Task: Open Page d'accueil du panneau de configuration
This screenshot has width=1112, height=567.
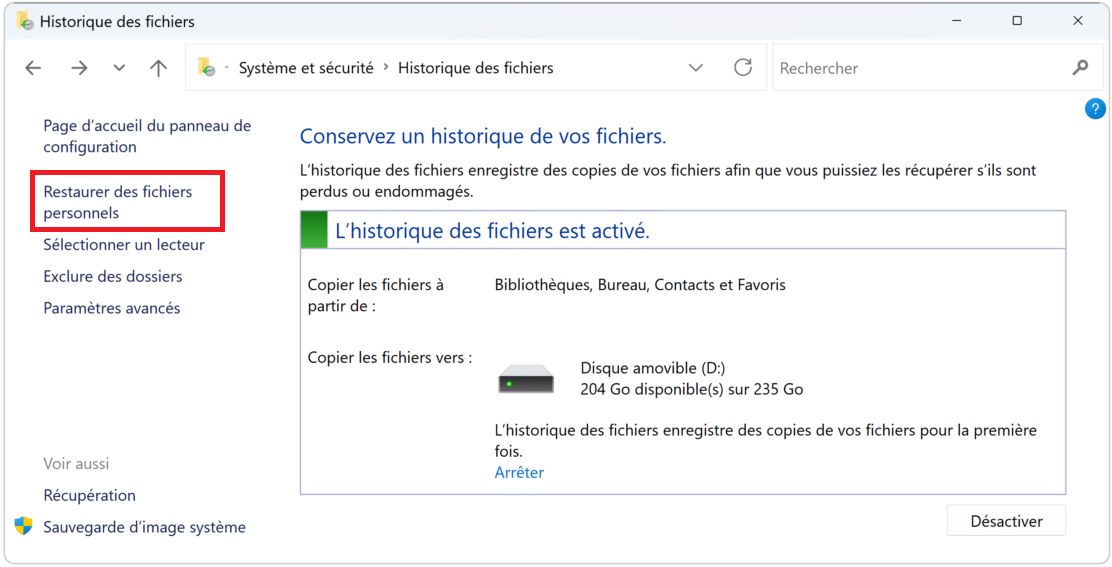Action: coord(147,136)
